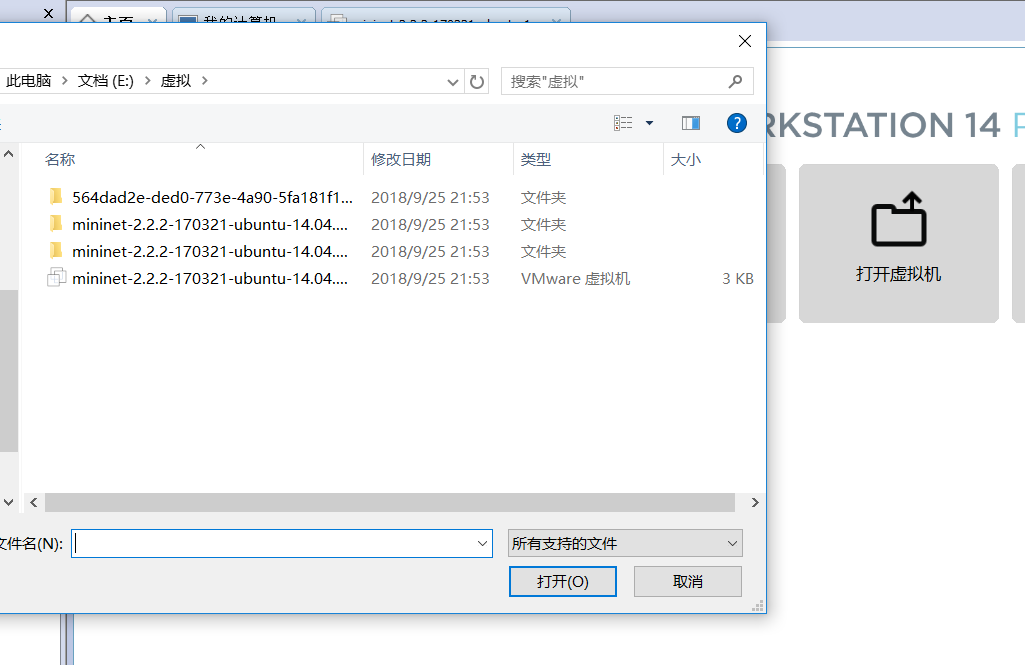The width and height of the screenshot is (1025, 665).
Task: Open help with the blue question mark
Action: pyautogui.click(x=737, y=123)
